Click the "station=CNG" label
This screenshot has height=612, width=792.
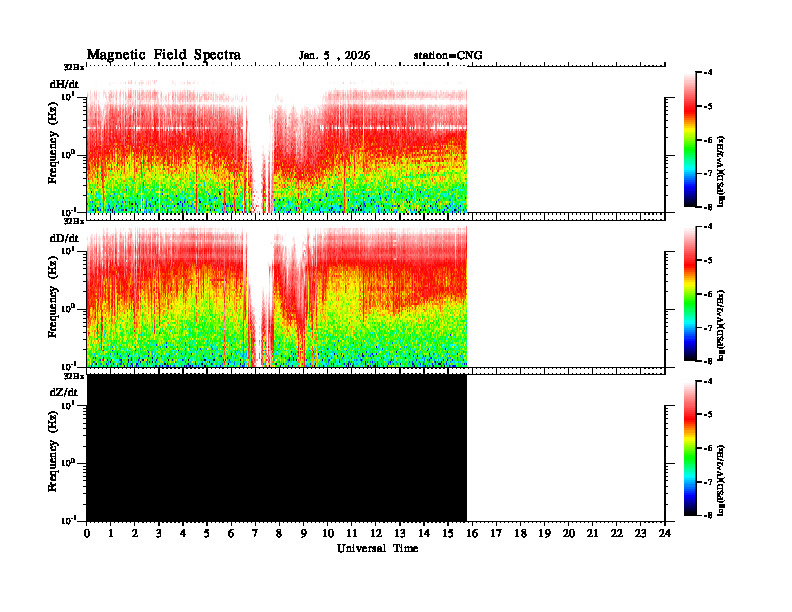click(x=448, y=56)
